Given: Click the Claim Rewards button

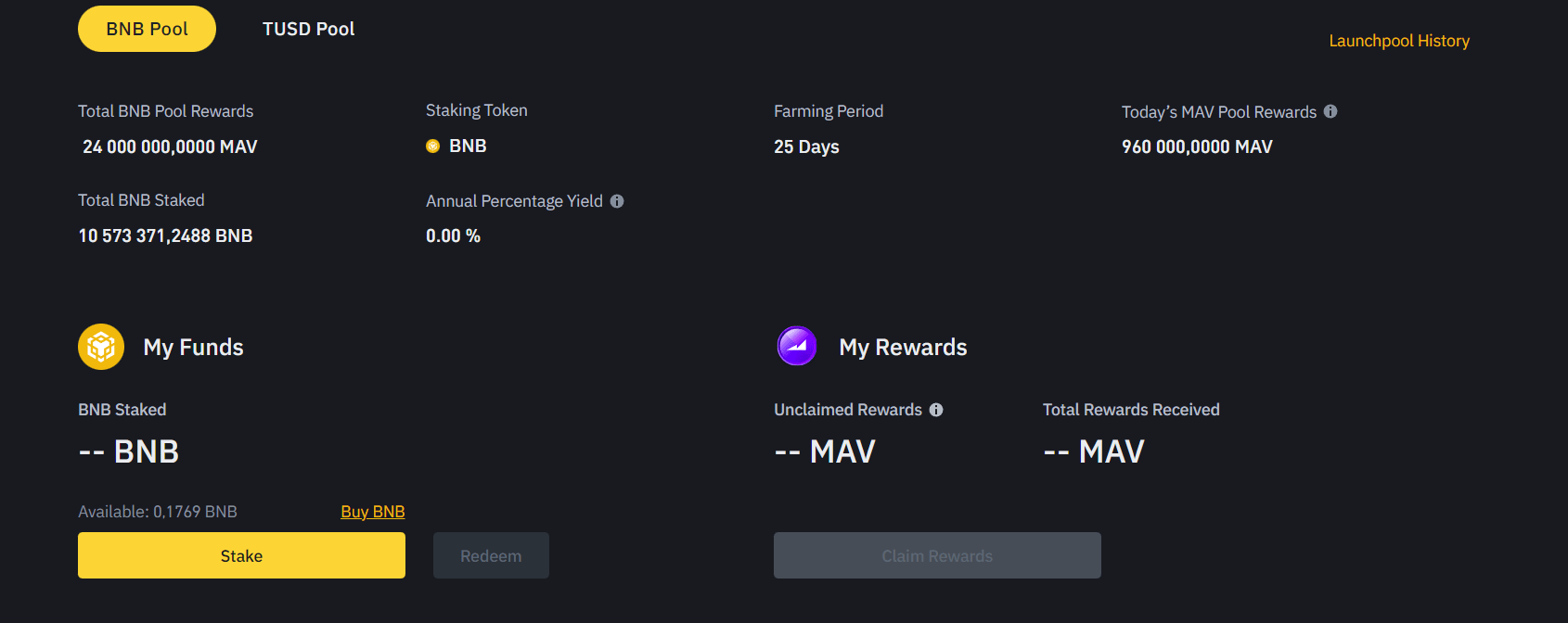Looking at the screenshot, I should click(x=937, y=555).
